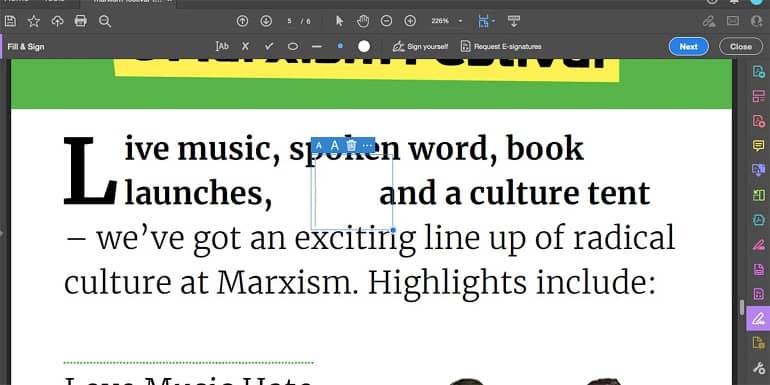770x385 pixels.
Task: Open the zoom level dropdown
Action: point(460,21)
